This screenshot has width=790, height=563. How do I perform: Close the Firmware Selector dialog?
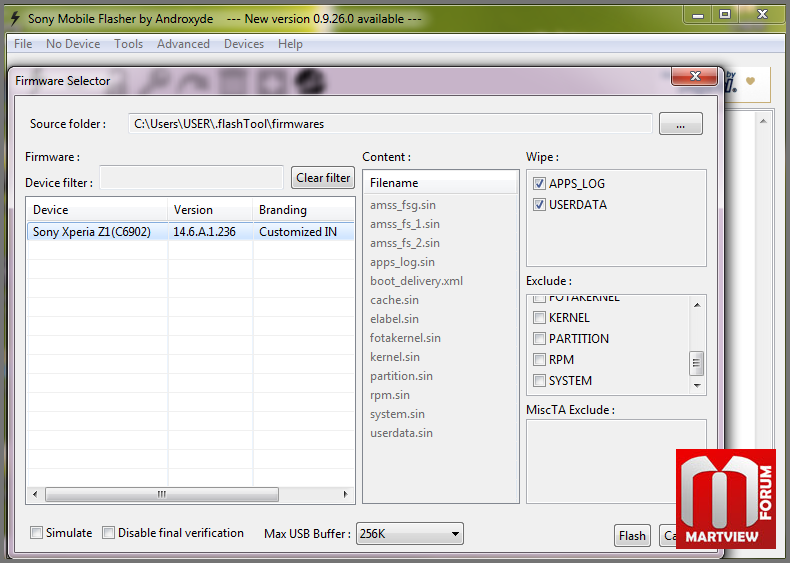tap(695, 76)
